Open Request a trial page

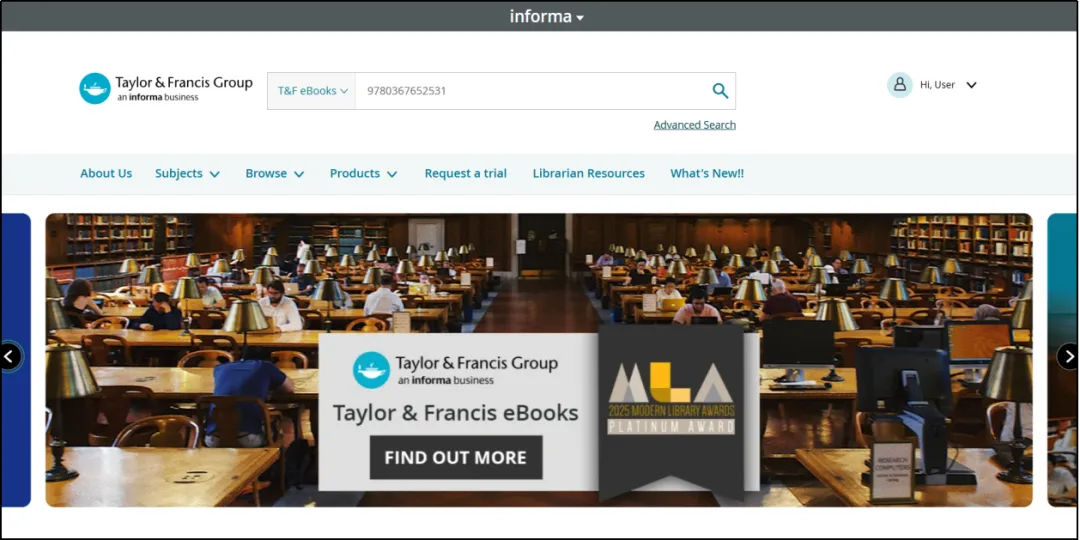[466, 174]
